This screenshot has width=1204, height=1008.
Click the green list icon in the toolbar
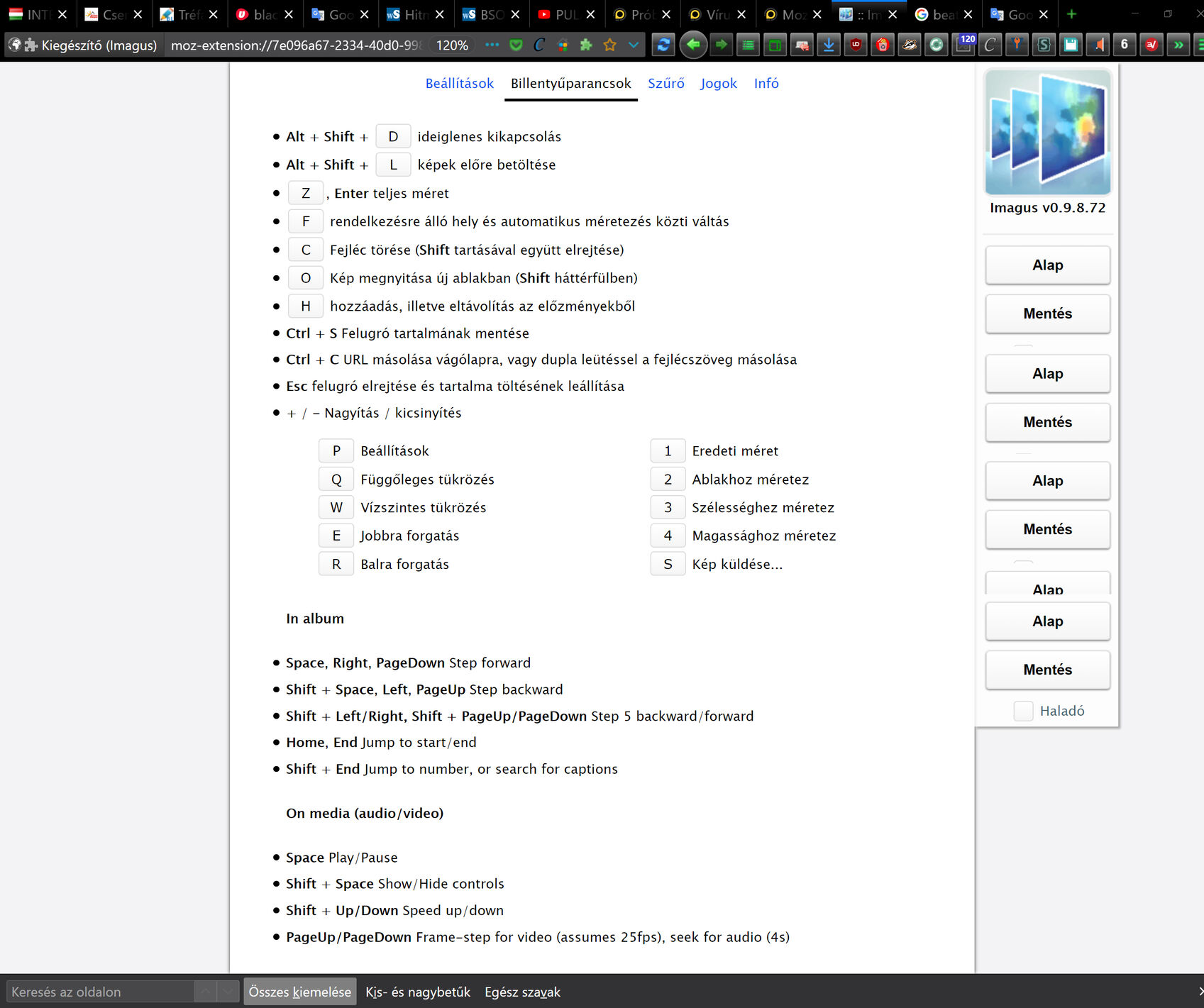point(748,45)
